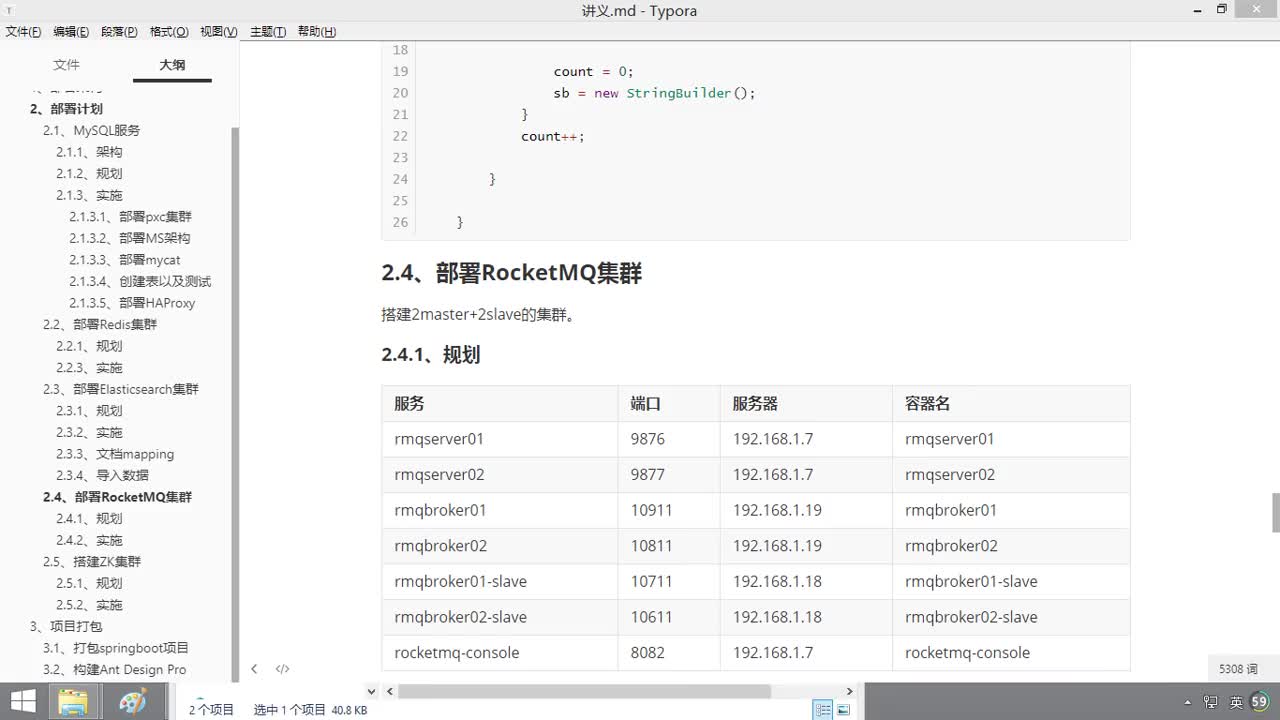Click StringBuilder in the code block
The image size is (1280, 720).
tap(679, 93)
